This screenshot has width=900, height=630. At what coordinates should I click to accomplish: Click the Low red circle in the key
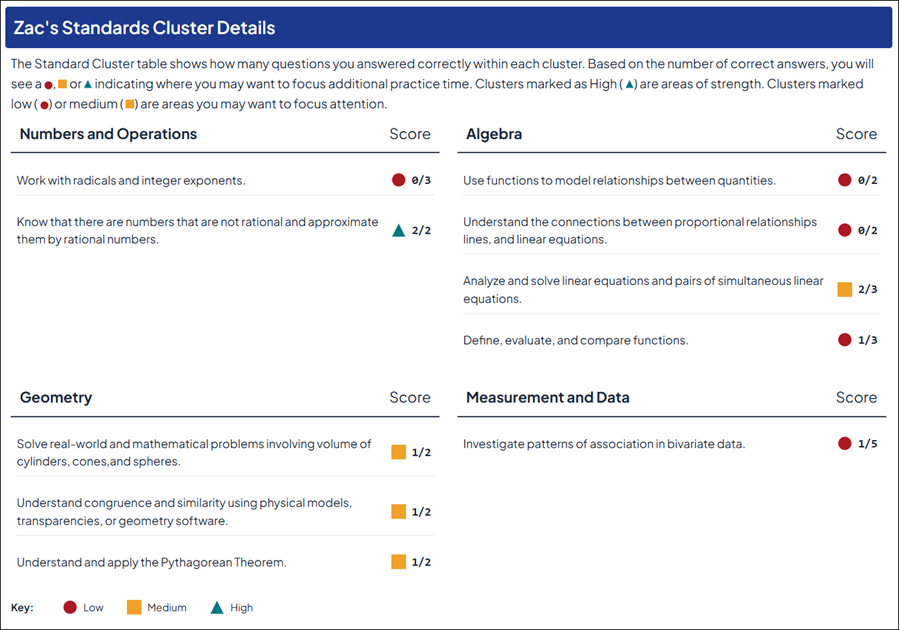point(70,607)
